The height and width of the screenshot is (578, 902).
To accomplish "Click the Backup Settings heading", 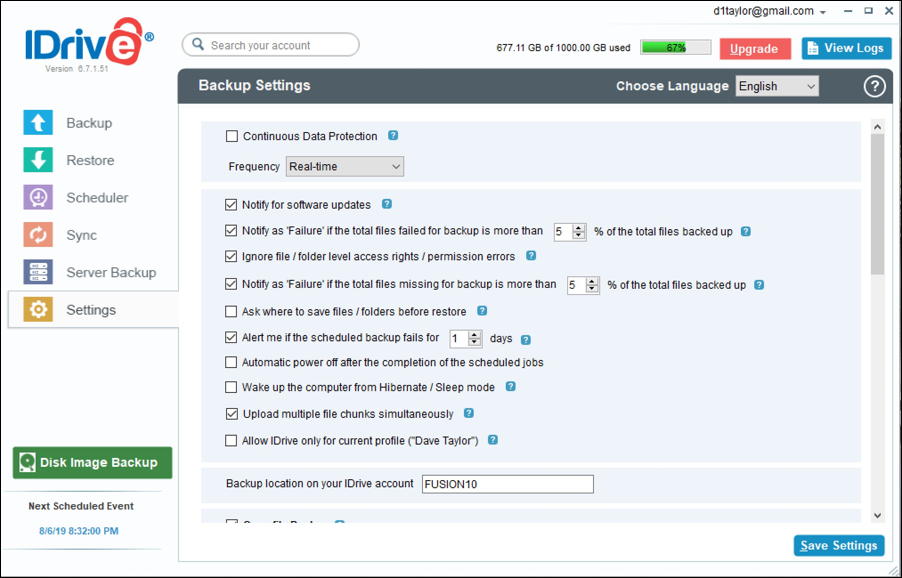I will click(254, 85).
